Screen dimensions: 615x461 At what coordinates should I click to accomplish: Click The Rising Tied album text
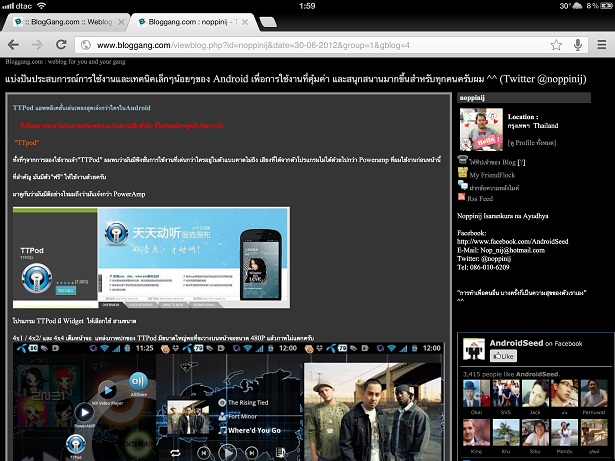point(248,403)
